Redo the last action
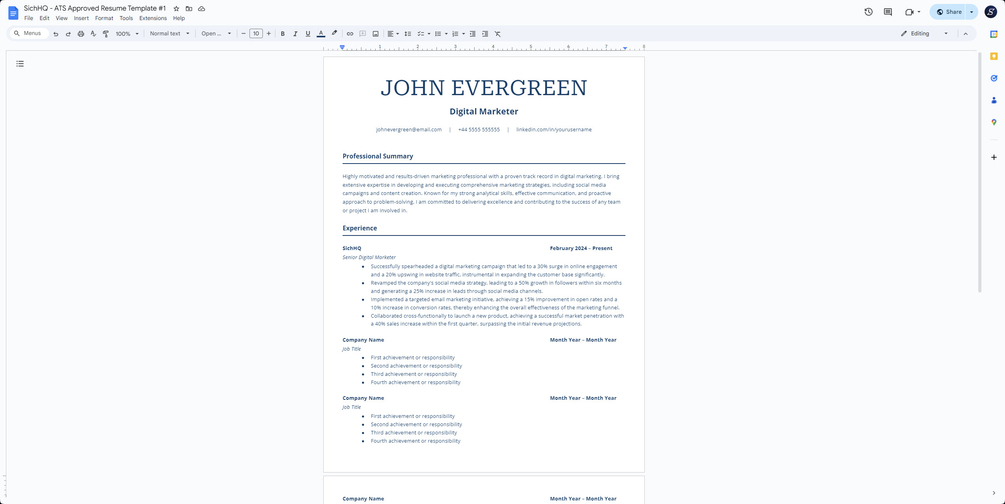1005x504 pixels. coord(68,33)
